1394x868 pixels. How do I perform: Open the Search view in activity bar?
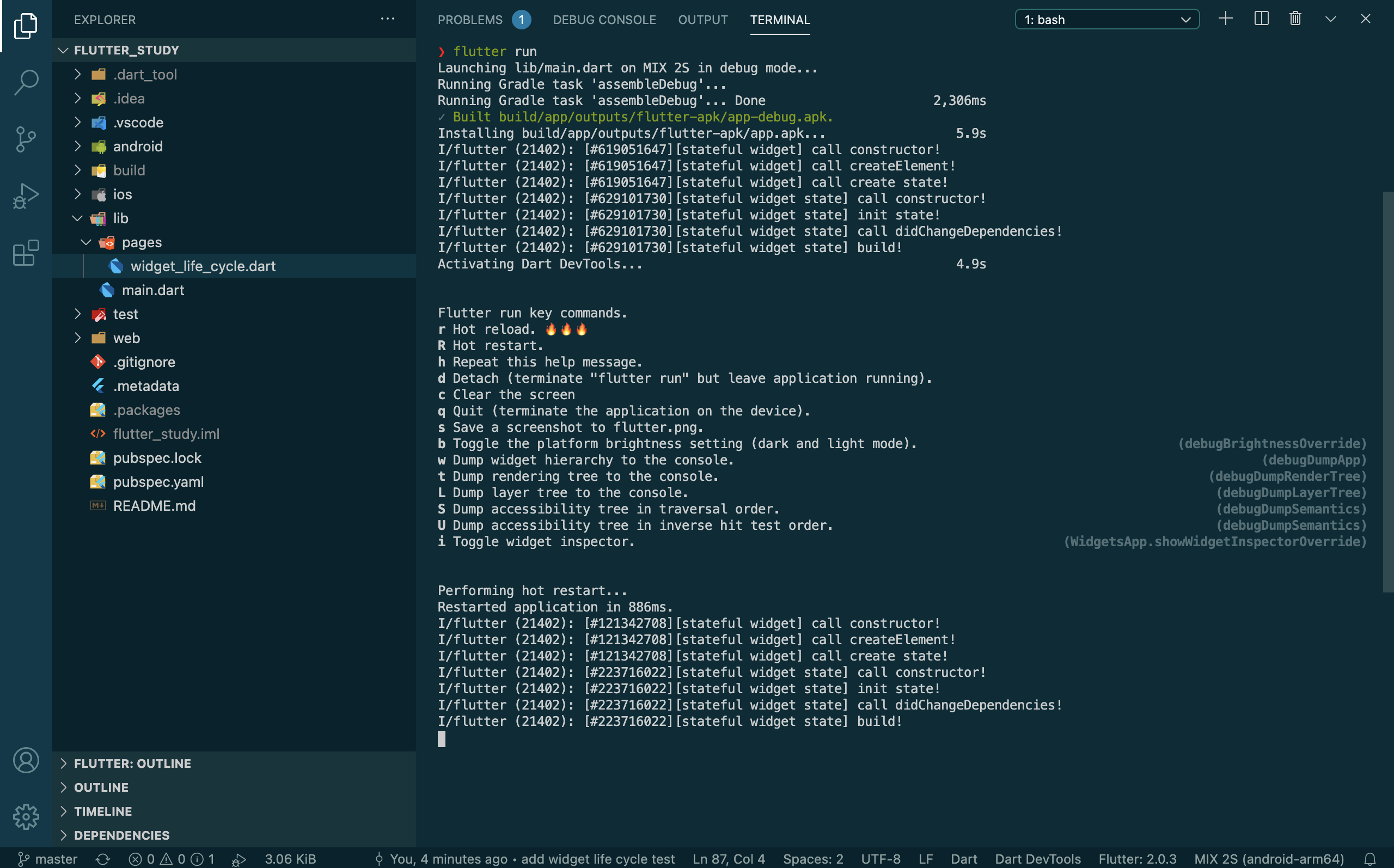pos(26,82)
